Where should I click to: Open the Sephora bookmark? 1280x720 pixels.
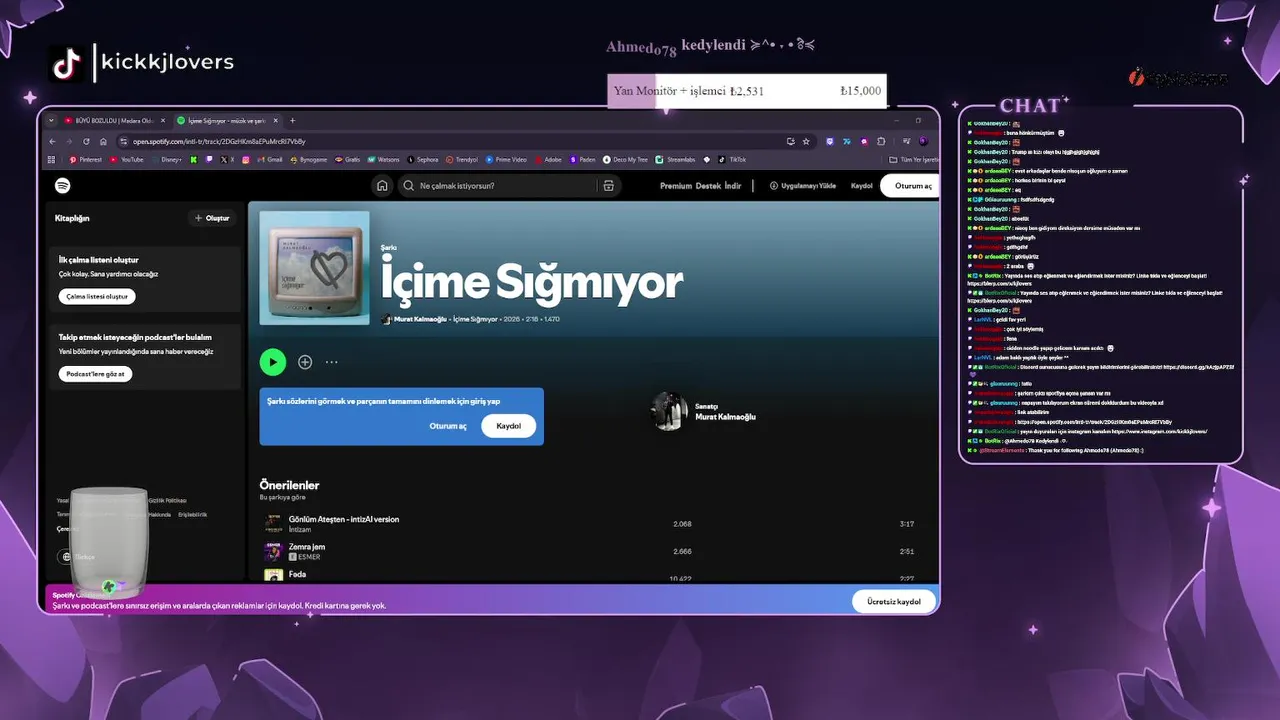pos(422,159)
